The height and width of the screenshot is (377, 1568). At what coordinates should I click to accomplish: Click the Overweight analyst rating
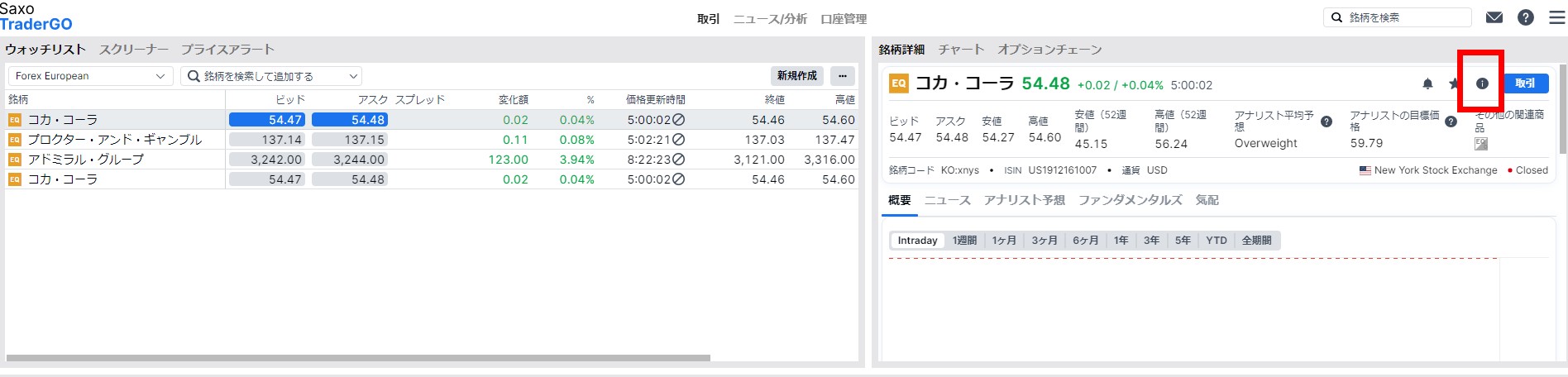[x=1265, y=144]
